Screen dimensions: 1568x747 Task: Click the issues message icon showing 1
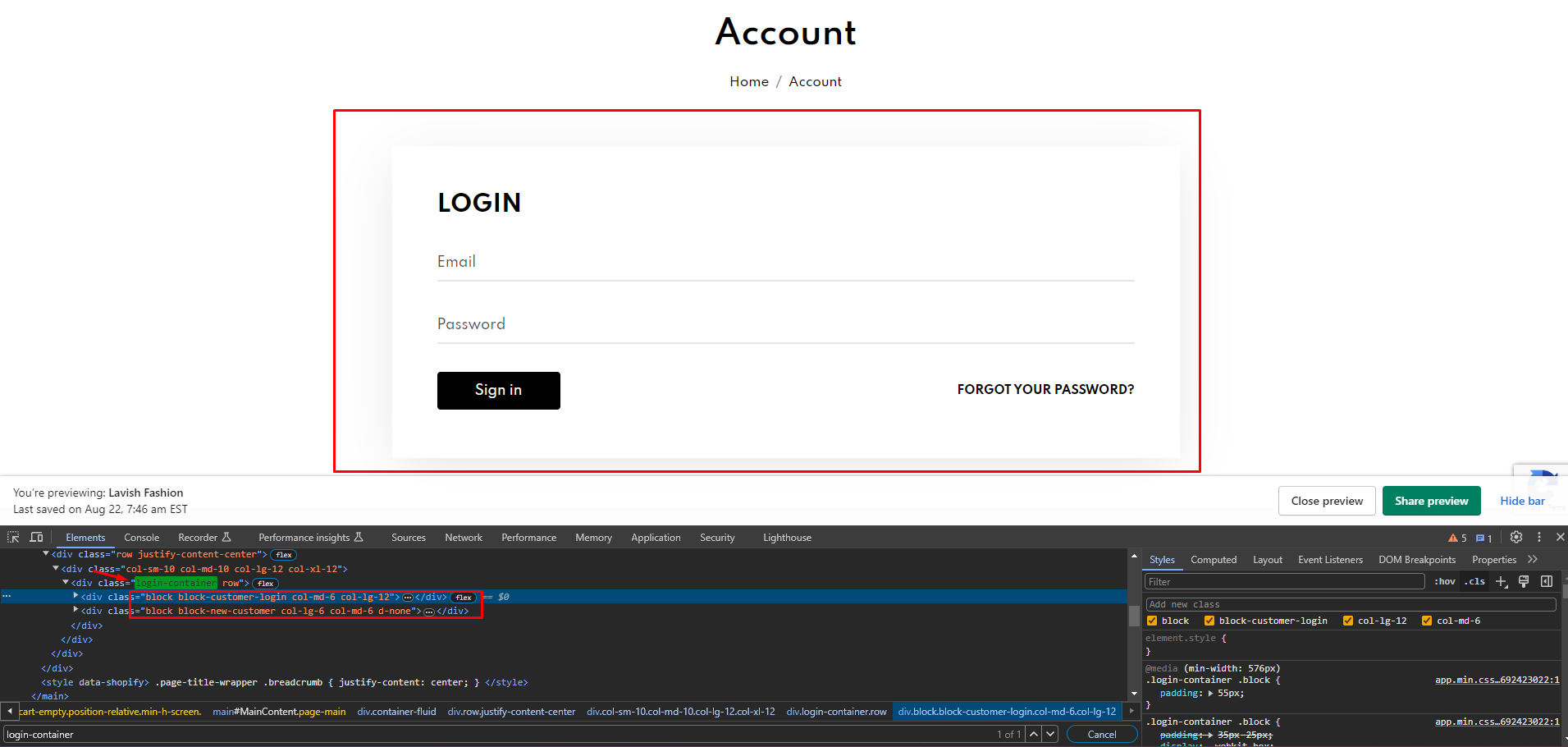click(x=1483, y=538)
